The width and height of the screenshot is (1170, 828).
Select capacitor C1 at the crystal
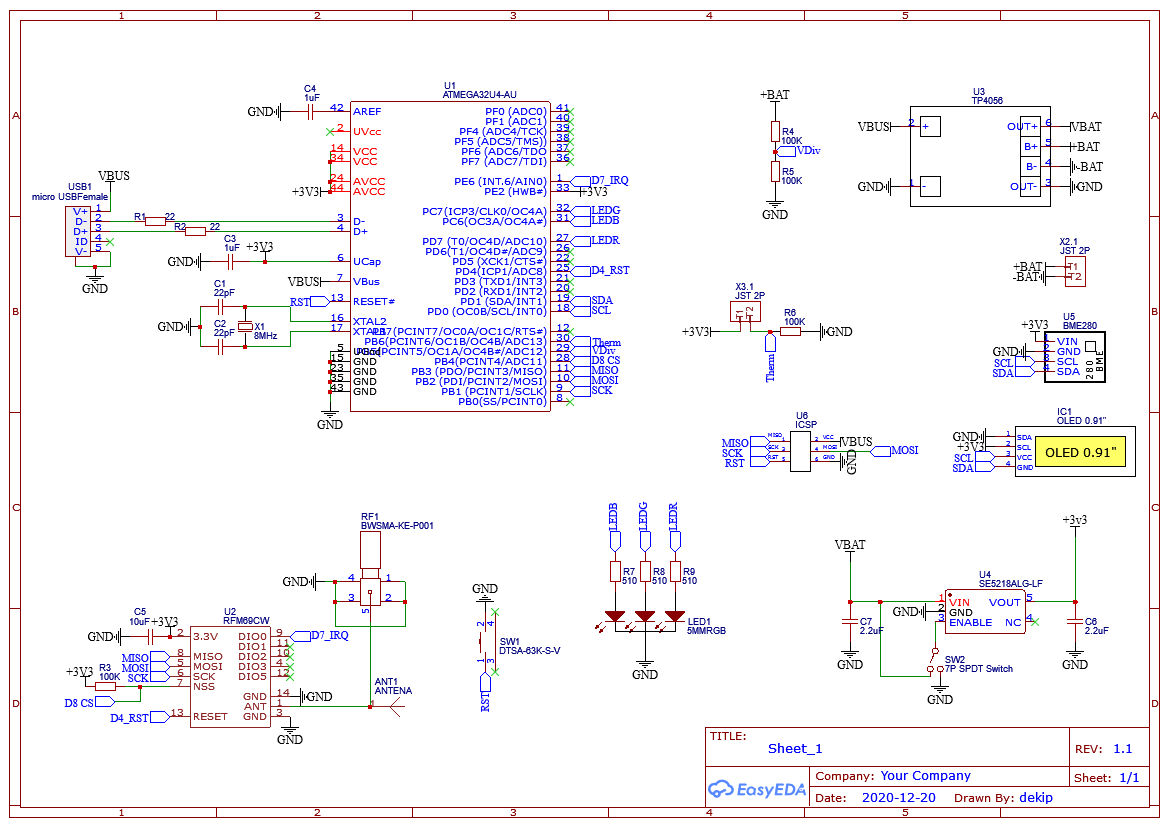220,307
